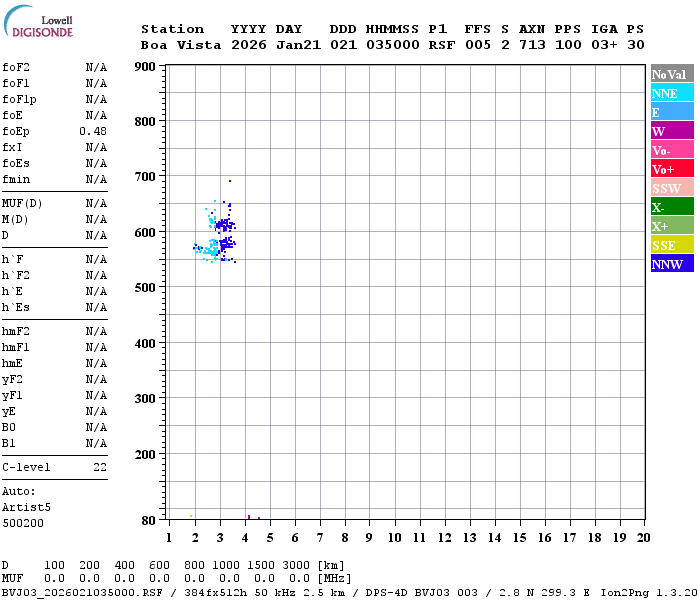Image resolution: width=700 pixels, height=600 pixels.
Task: Pick the SSE yellow legend swatch
Action: [x=672, y=245]
